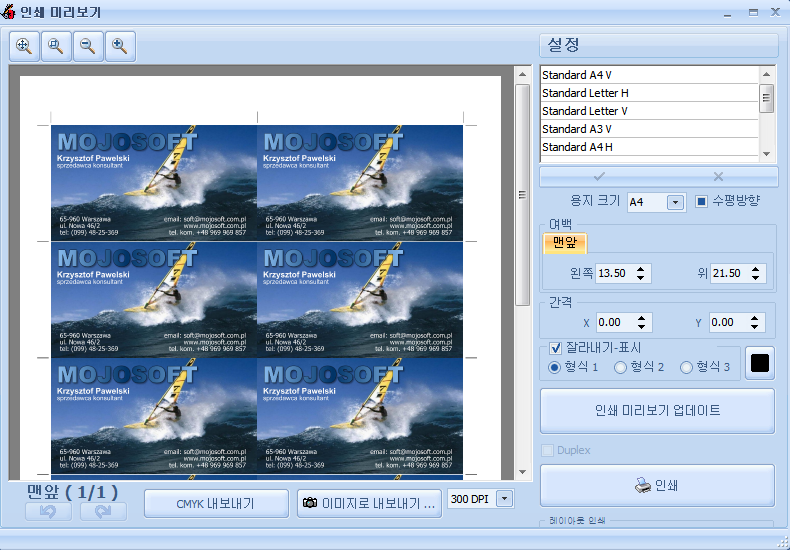Viewport: 790px width, 550px height.
Task: Open the 용지 크기 A4 dropdown
Action: [675, 202]
